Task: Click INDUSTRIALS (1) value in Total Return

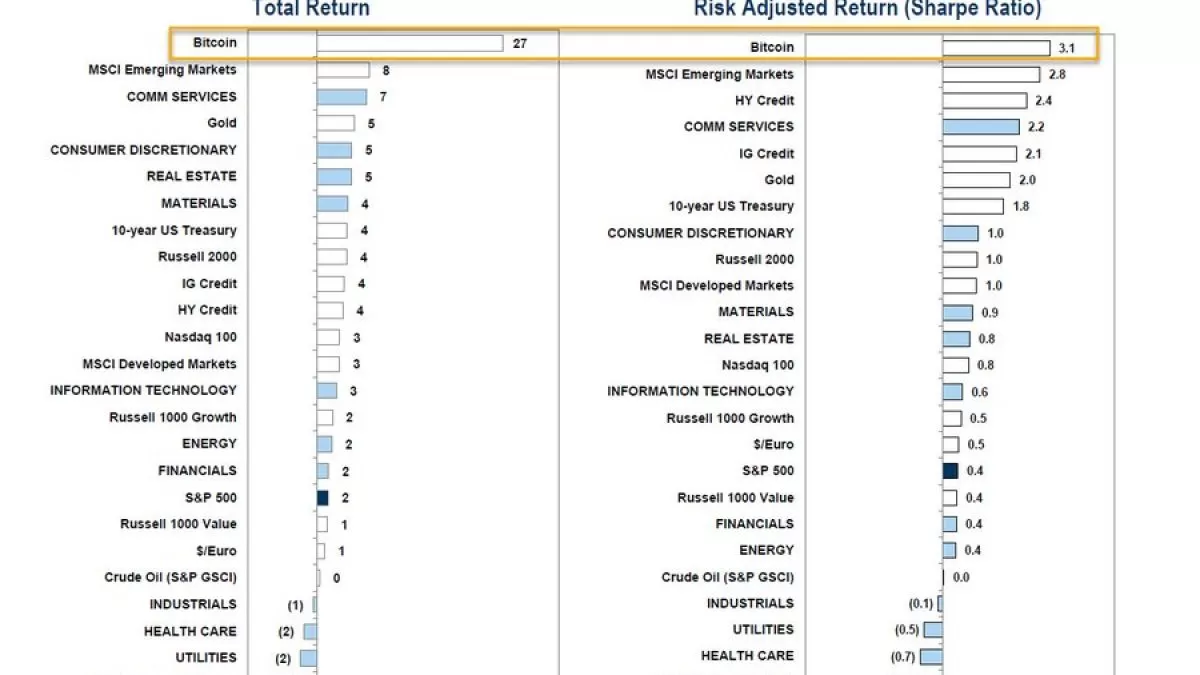Action: [x=295, y=605]
